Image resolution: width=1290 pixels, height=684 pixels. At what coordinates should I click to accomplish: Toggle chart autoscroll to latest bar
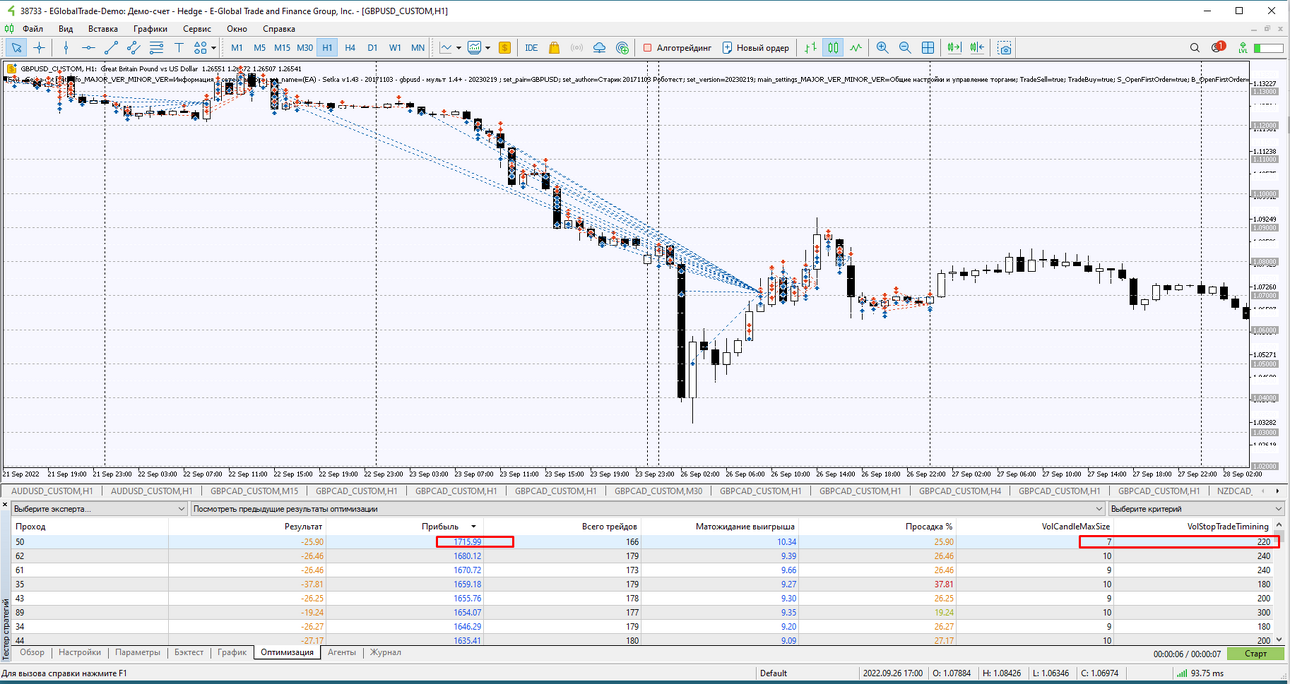(x=955, y=47)
